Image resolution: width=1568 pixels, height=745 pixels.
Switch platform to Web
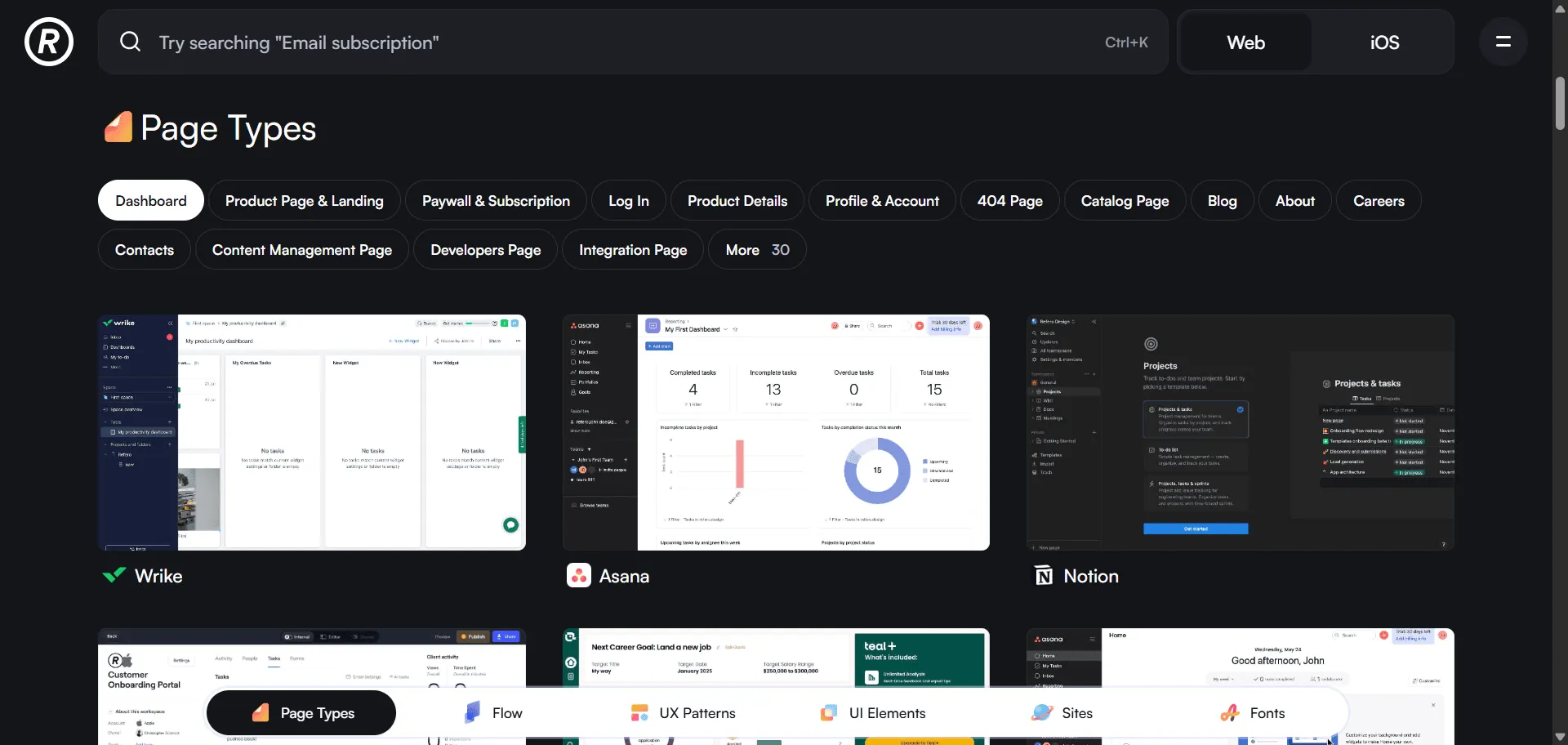[x=1245, y=42]
